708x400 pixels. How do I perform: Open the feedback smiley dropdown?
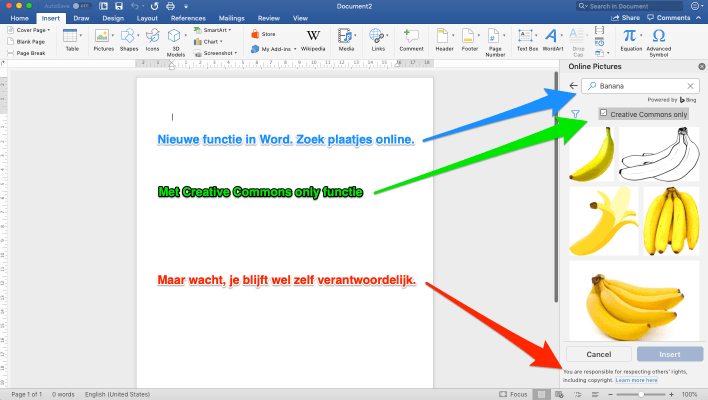point(697,6)
